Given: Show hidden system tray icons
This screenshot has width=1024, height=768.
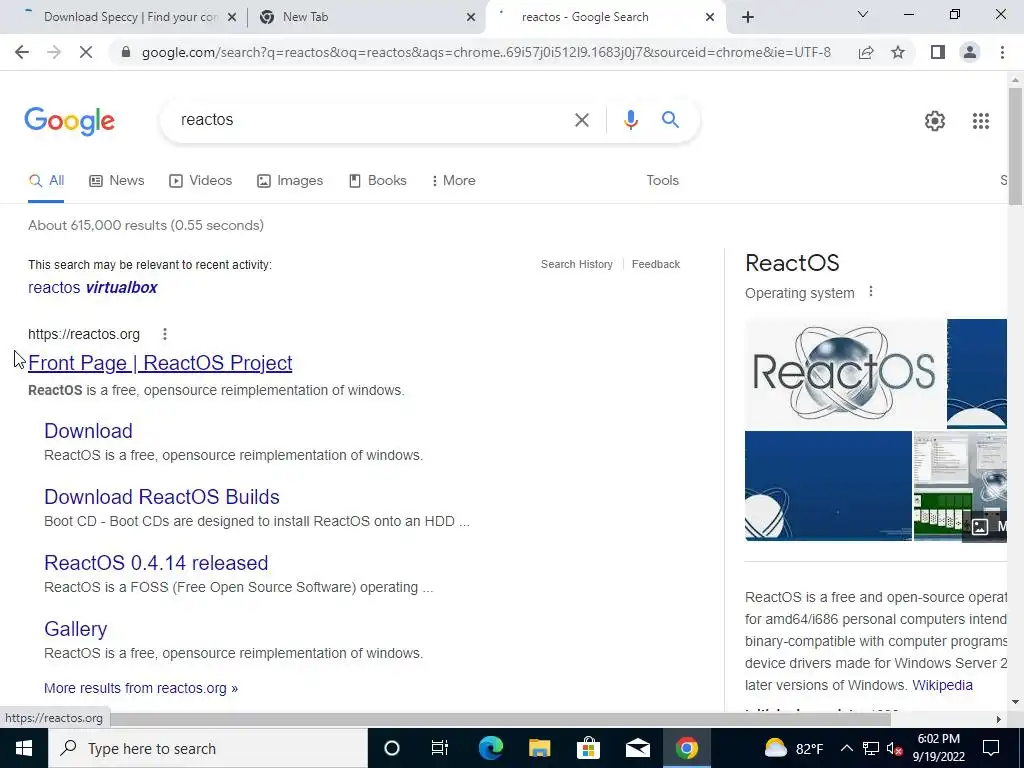Looking at the screenshot, I should tap(846, 748).
